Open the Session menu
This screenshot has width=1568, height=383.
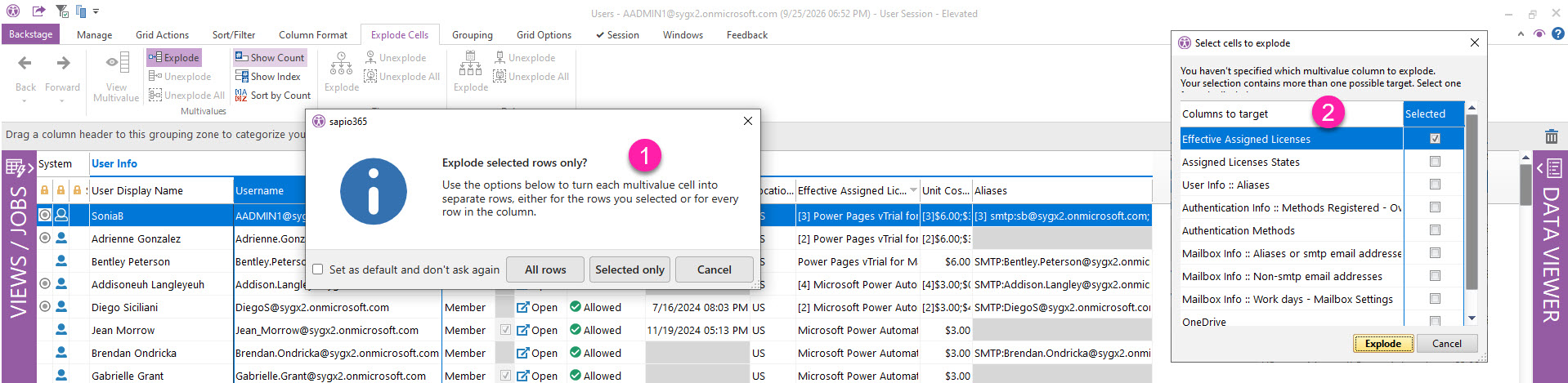tap(617, 34)
